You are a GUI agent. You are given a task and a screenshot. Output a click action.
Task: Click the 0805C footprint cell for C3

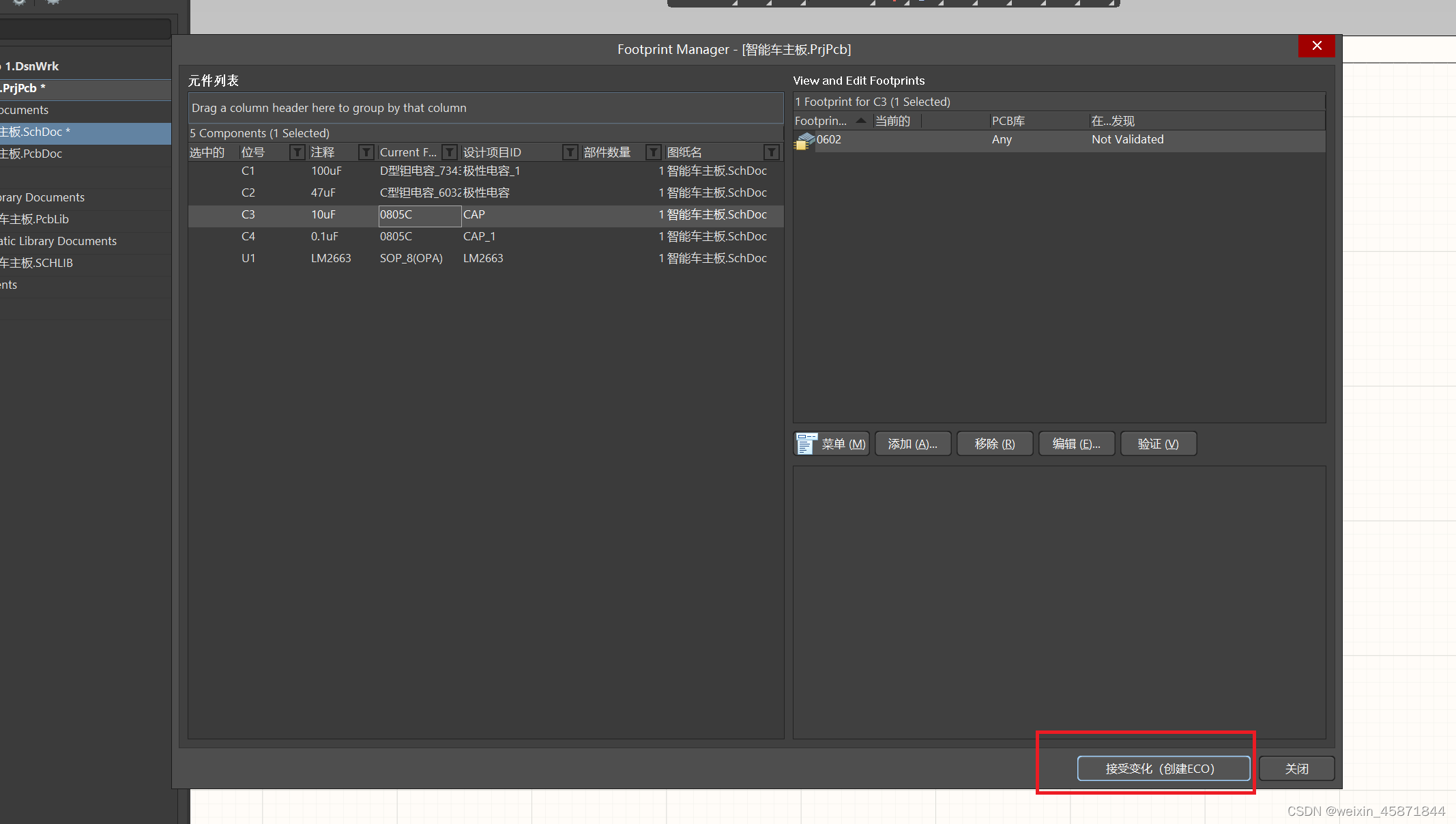(x=419, y=215)
